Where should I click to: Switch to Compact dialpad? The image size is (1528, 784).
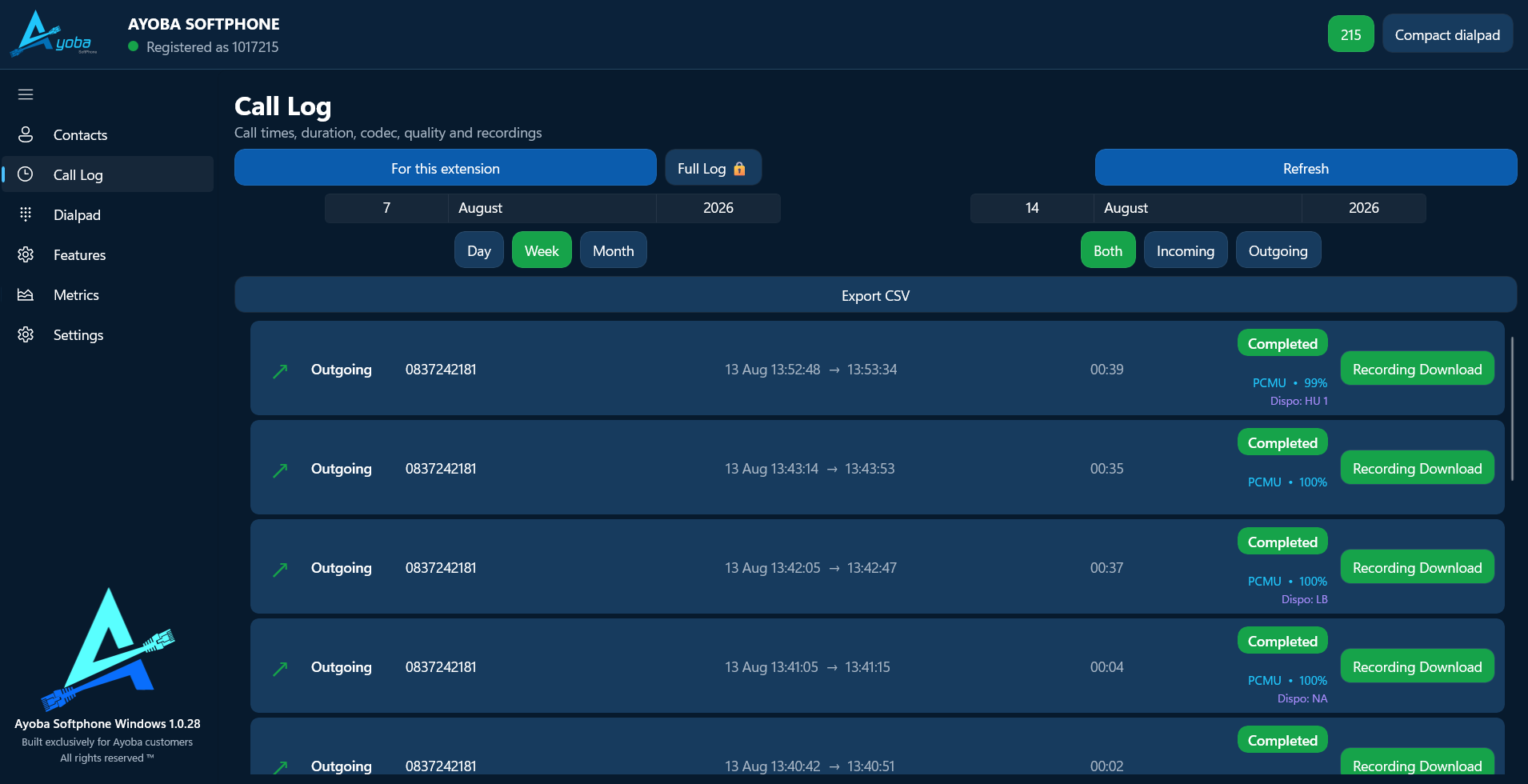(x=1447, y=34)
